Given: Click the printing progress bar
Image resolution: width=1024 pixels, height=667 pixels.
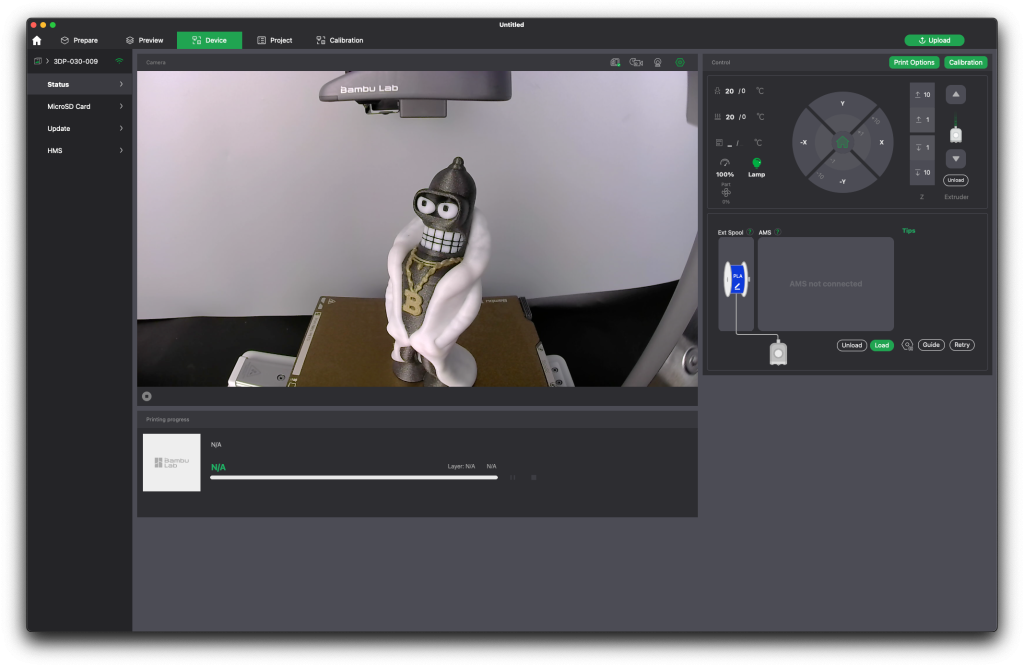Looking at the screenshot, I should point(354,478).
